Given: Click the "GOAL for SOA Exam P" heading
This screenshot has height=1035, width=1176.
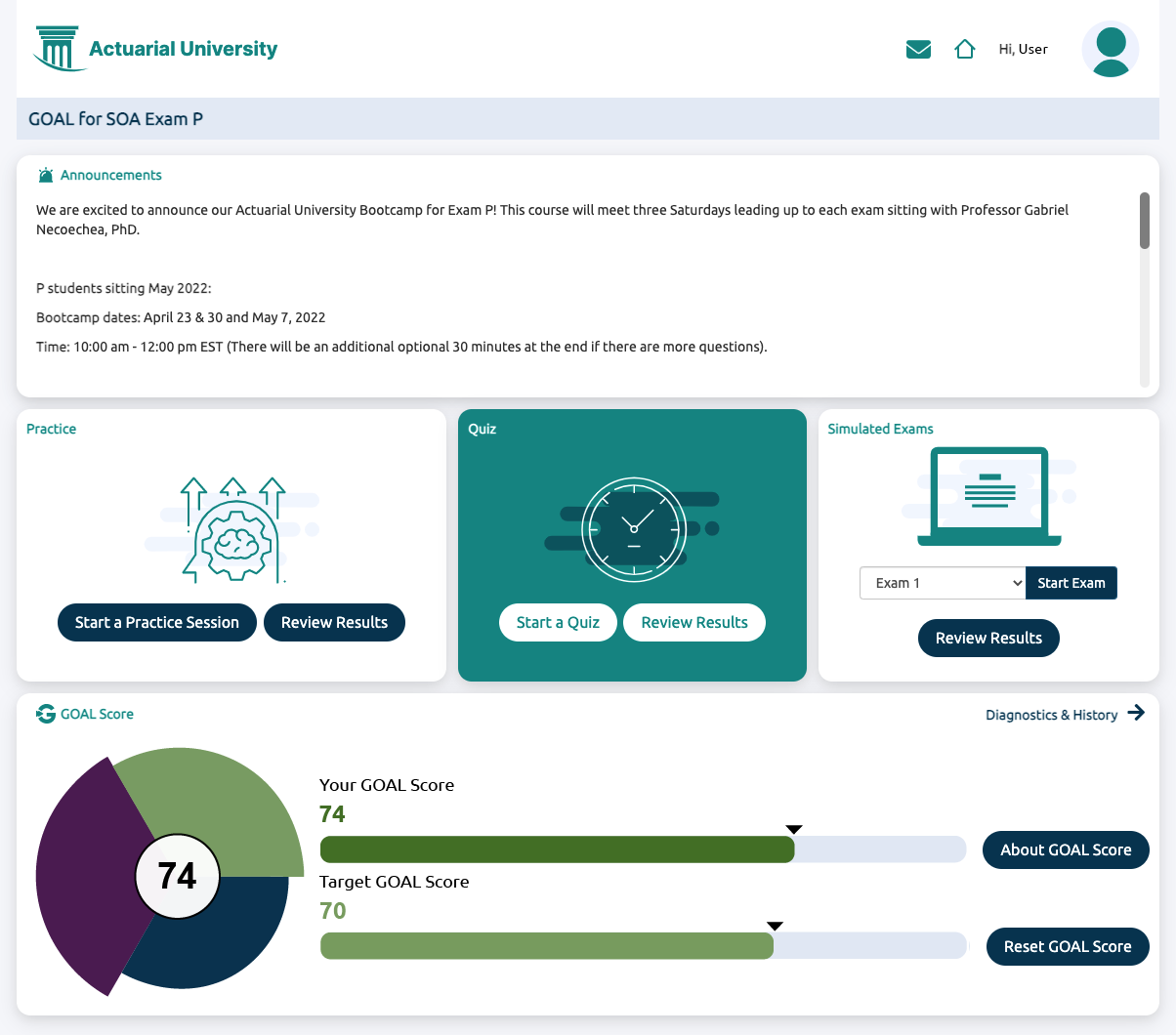Looking at the screenshot, I should (115, 119).
